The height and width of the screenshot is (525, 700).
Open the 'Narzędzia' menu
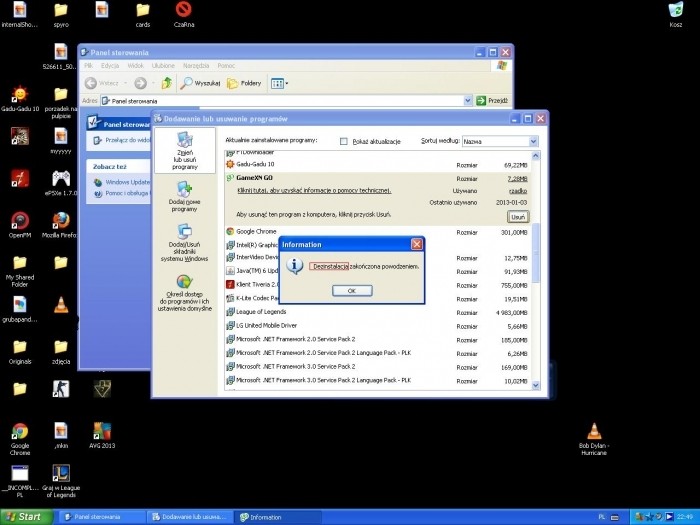click(195, 65)
